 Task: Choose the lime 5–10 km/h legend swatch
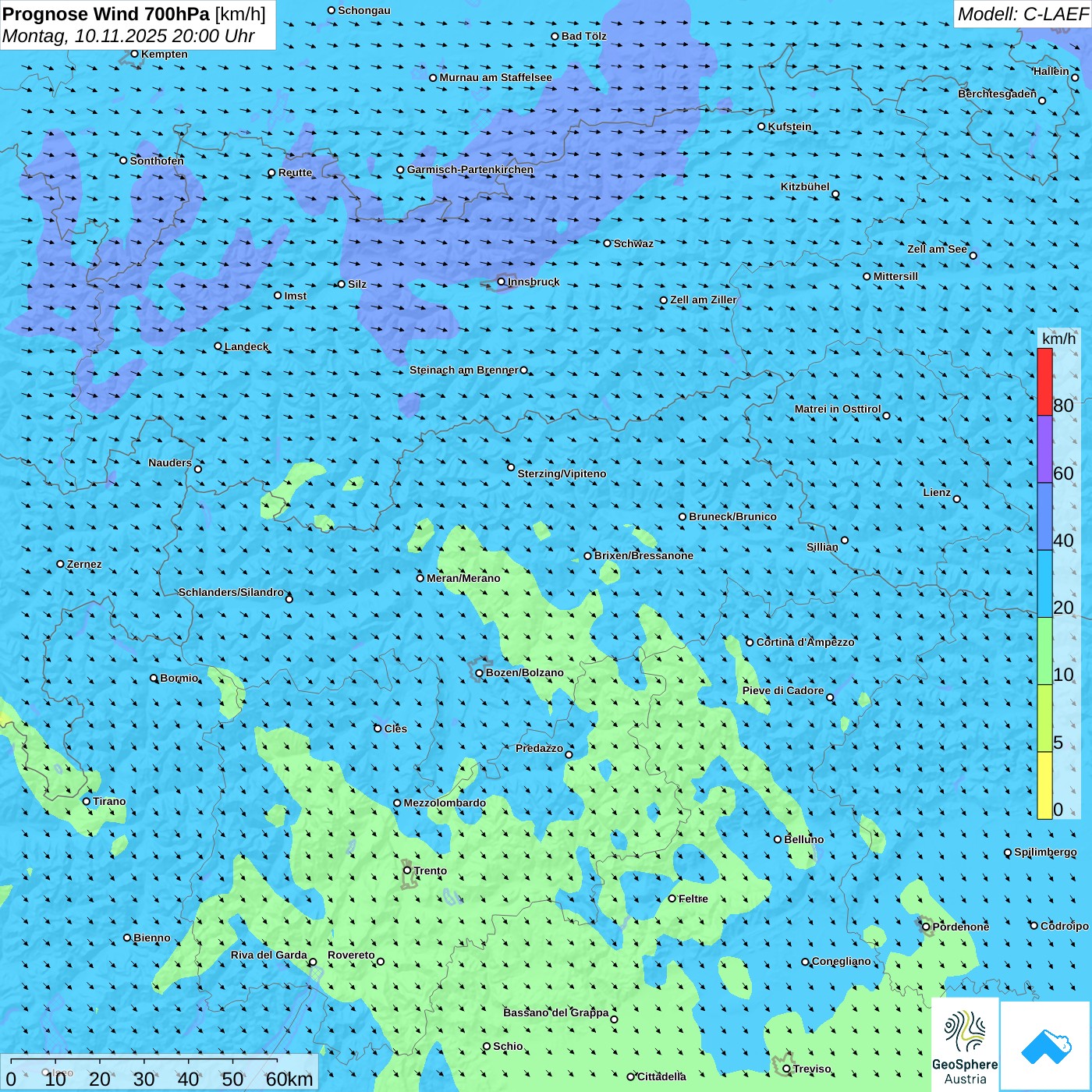(x=1044, y=718)
